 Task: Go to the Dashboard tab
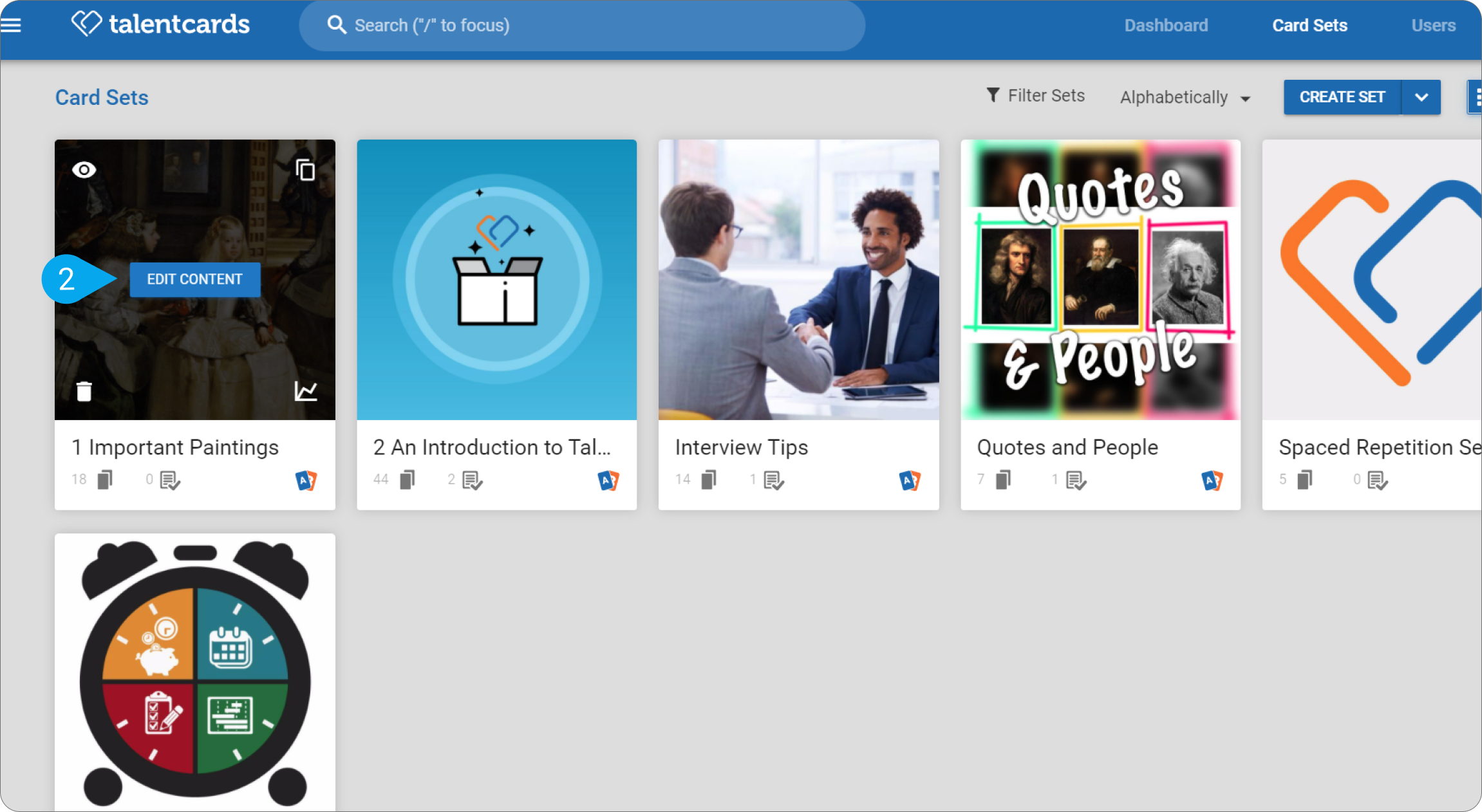1166,25
